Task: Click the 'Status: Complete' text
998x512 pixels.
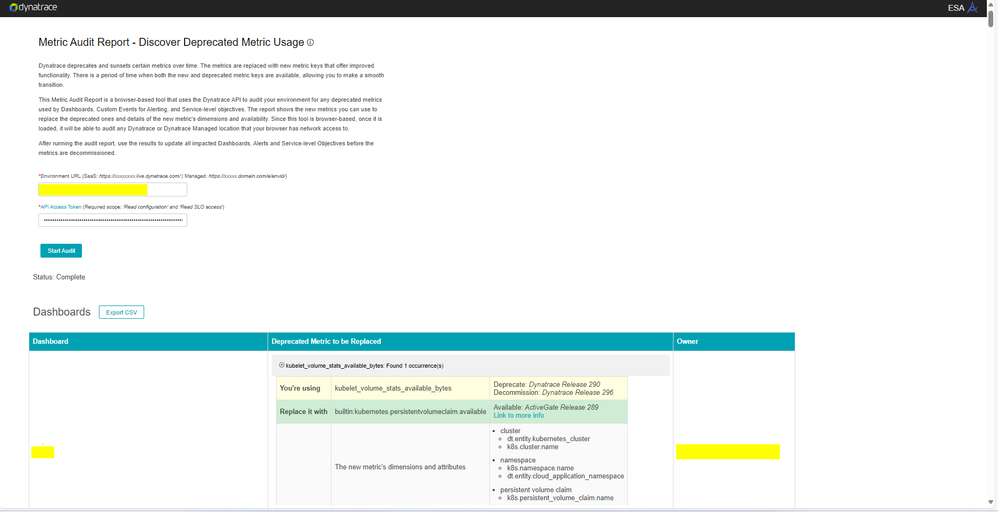Action: [x=59, y=278]
